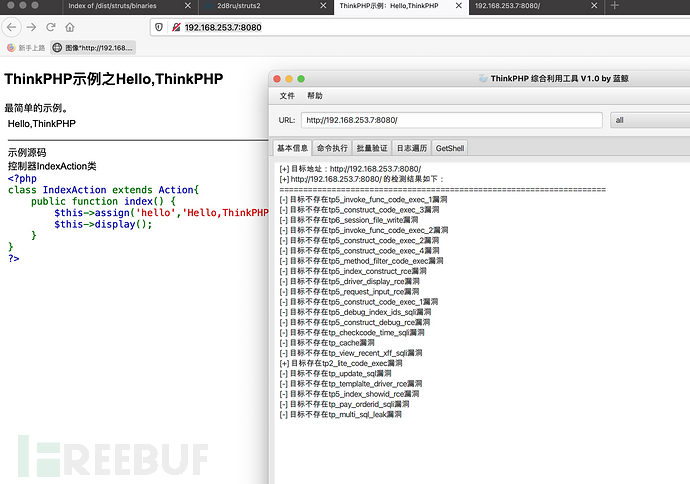Viewport: 690px width, 484px height.
Task: Click the tp5_construct_code_exec_2 result line
Action: pyautogui.click(x=360, y=240)
